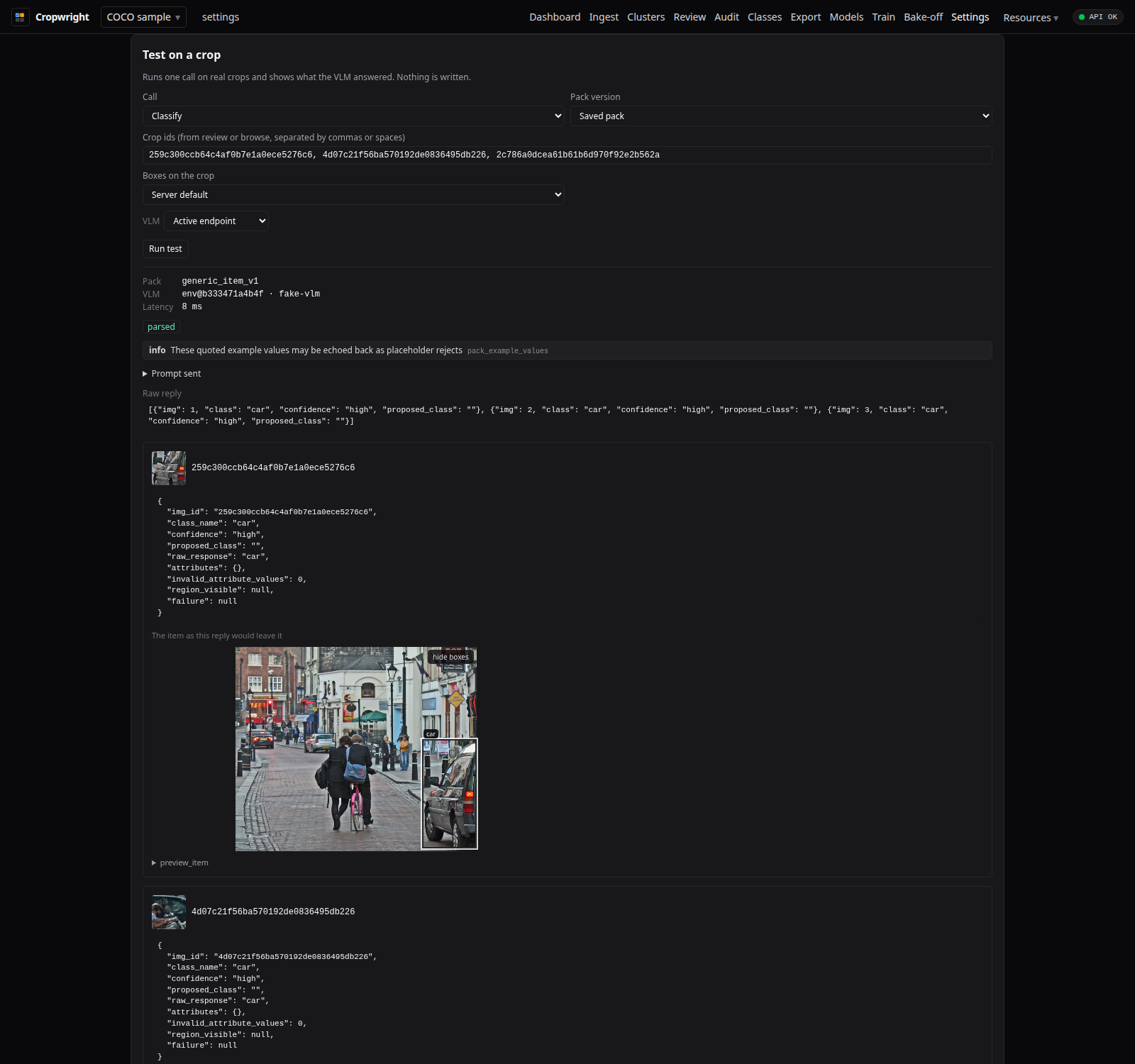Image resolution: width=1135 pixels, height=1064 pixels.
Task: Click the street scene preview image
Action: (356, 749)
